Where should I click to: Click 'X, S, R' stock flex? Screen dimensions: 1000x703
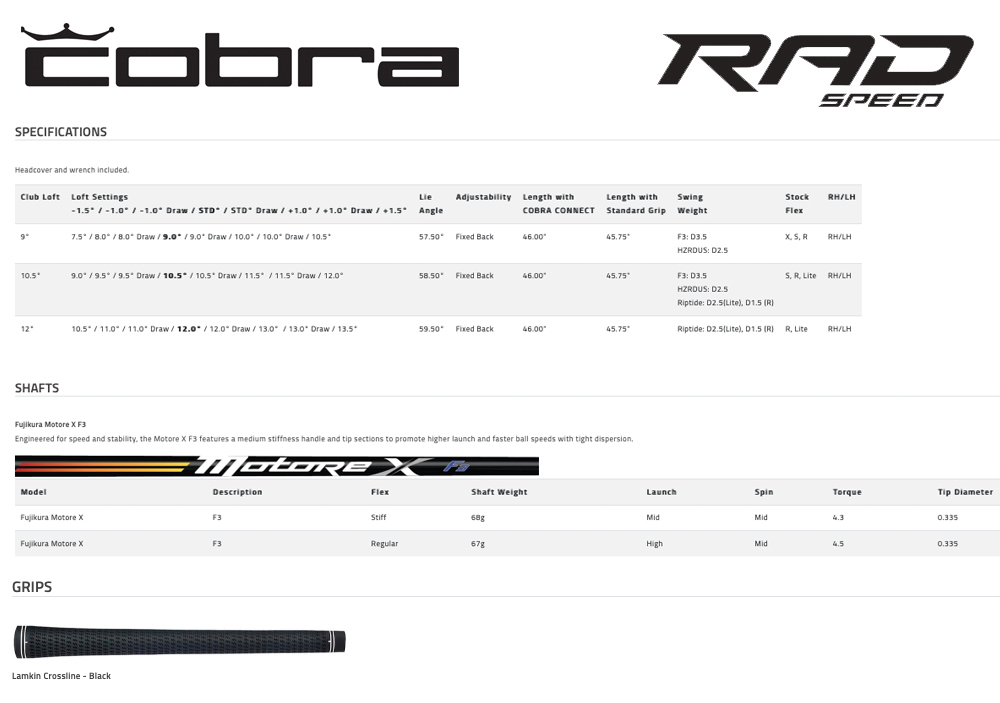tap(796, 237)
